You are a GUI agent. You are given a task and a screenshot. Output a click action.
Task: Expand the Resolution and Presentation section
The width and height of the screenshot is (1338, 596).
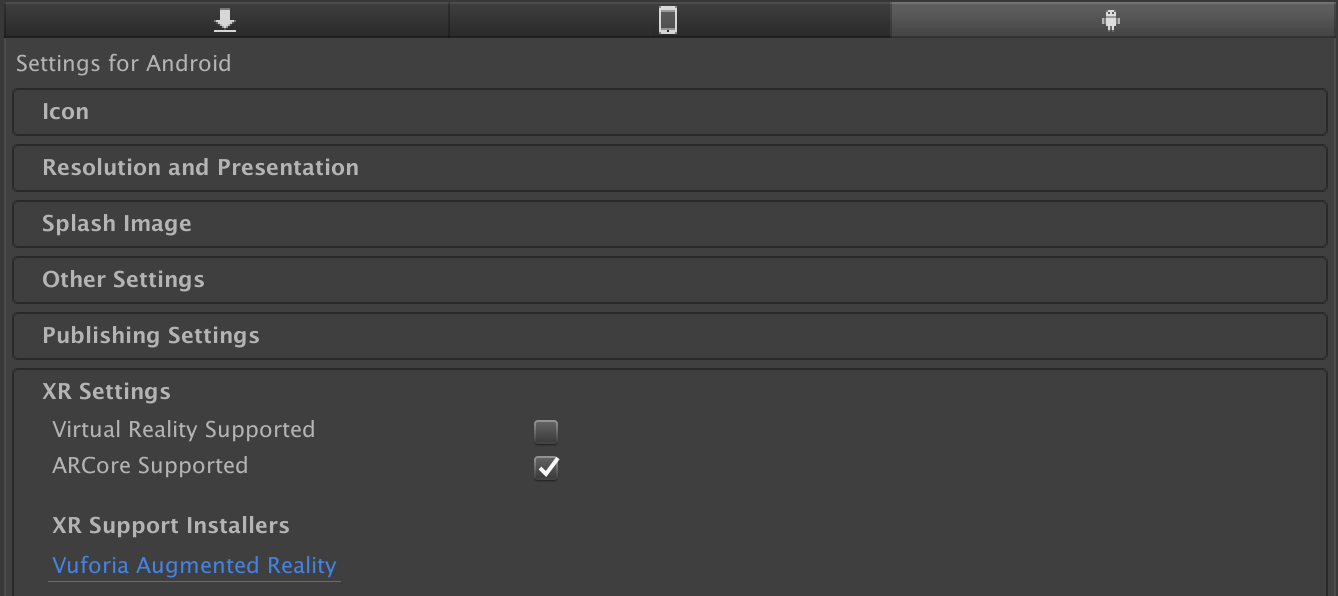669,168
